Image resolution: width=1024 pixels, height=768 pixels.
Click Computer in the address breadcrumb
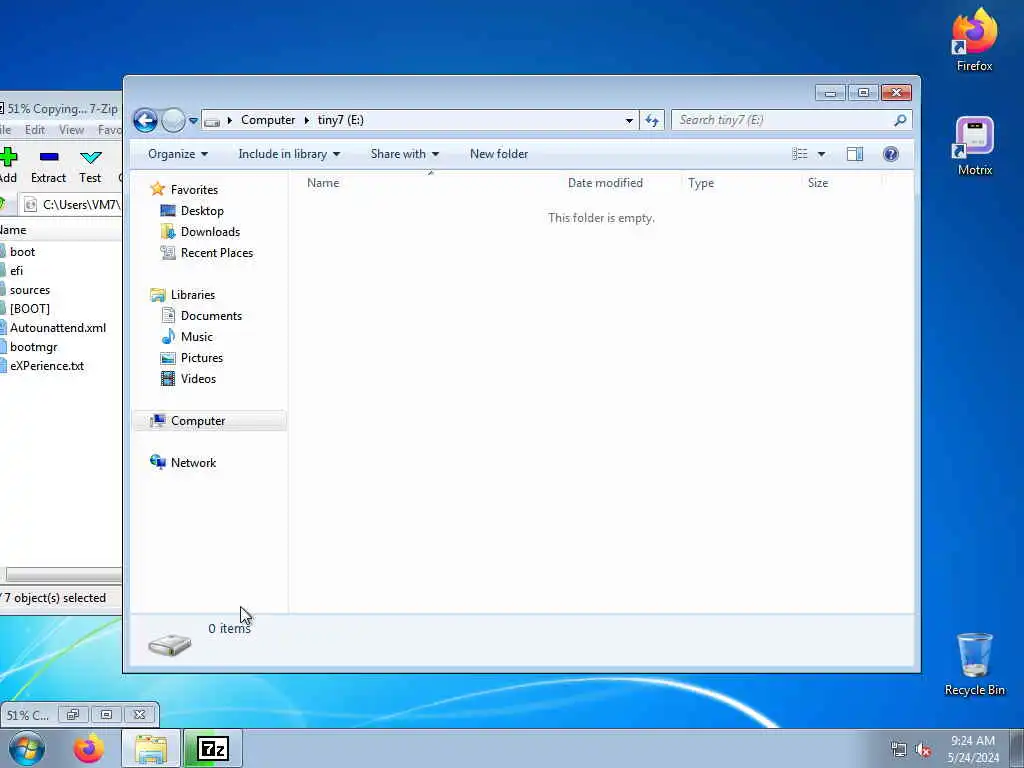point(268,120)
